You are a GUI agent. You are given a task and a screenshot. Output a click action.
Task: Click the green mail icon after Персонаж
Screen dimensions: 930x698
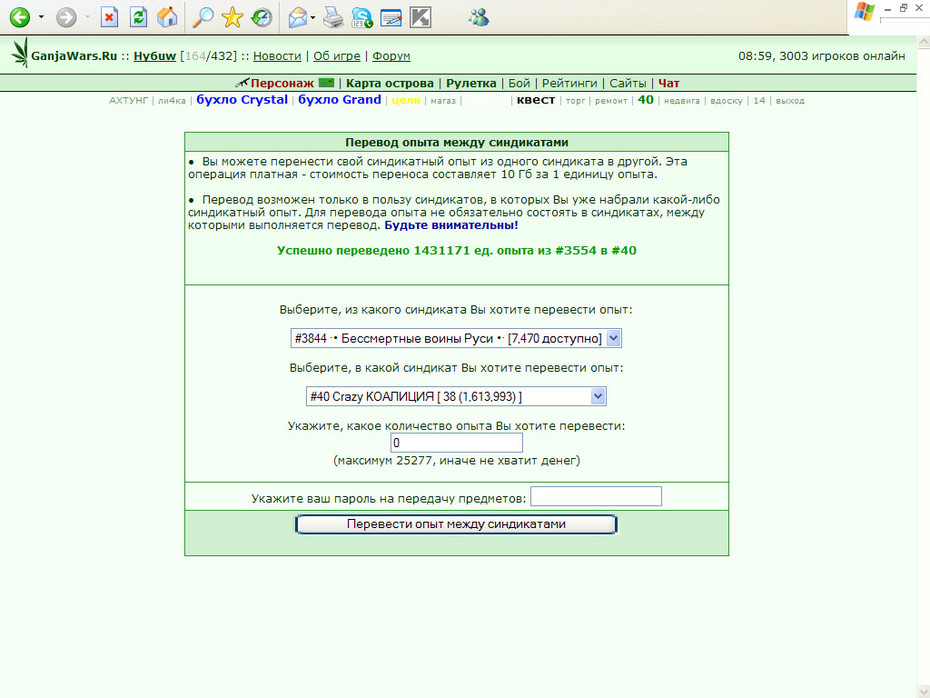pos(326,82)
